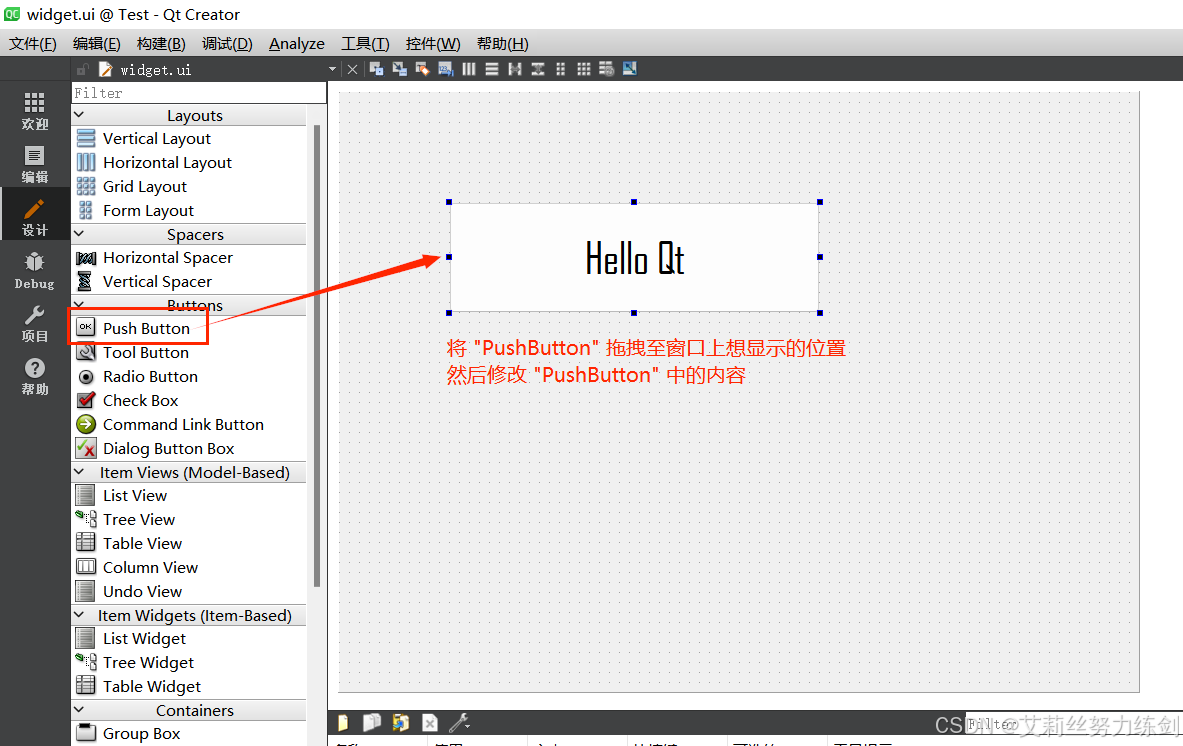Select List View widget
The width and height of the screenshot is (1183, 746).
point(189,496)
